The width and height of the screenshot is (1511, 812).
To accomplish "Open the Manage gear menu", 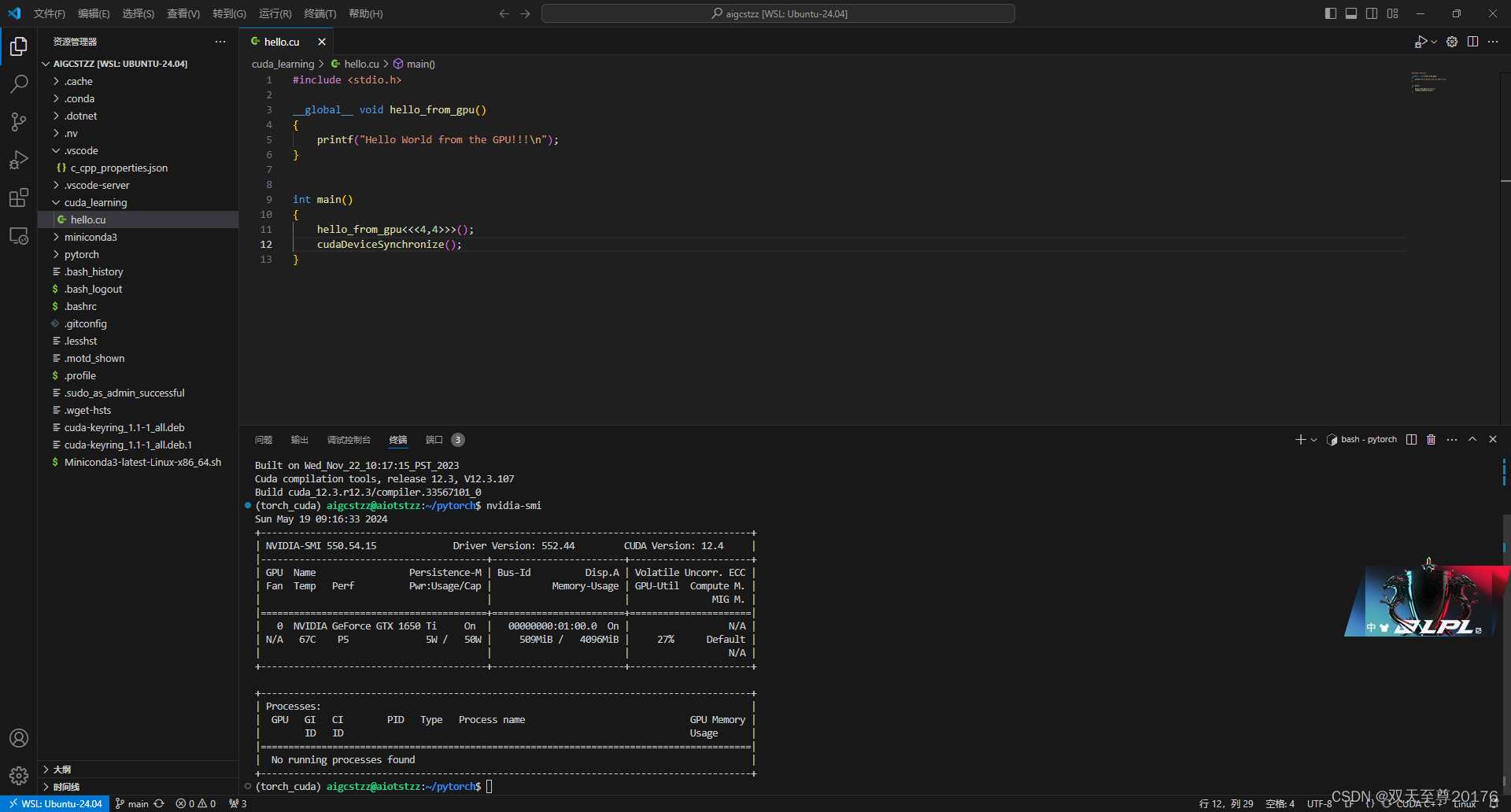I will [x=1452, y=42].
